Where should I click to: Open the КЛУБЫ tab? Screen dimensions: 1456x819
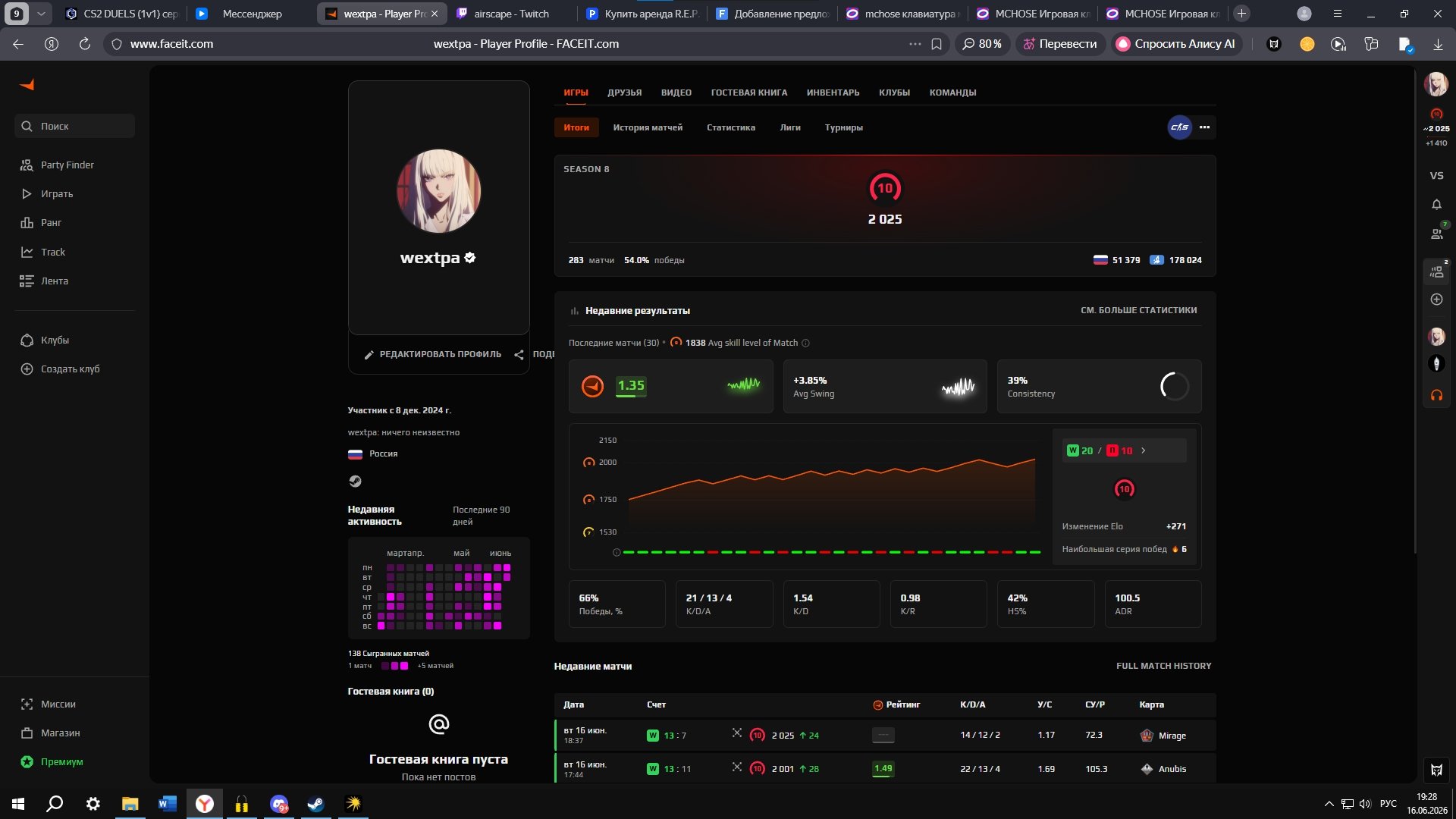pyautogui.click(x=894, y=93)
